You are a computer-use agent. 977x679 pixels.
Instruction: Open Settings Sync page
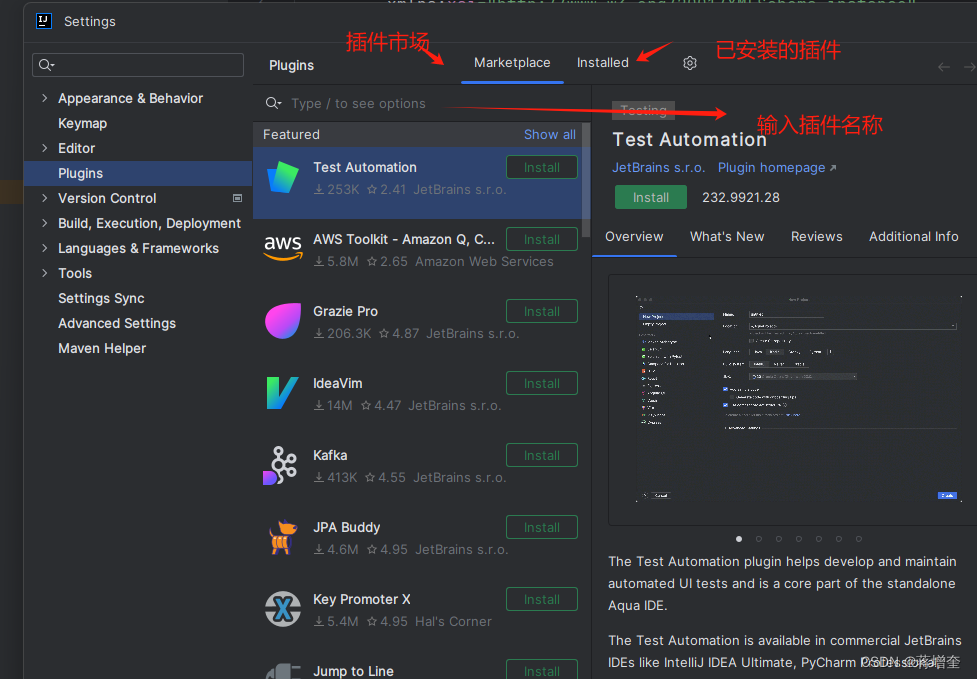(x=101, y=298)
